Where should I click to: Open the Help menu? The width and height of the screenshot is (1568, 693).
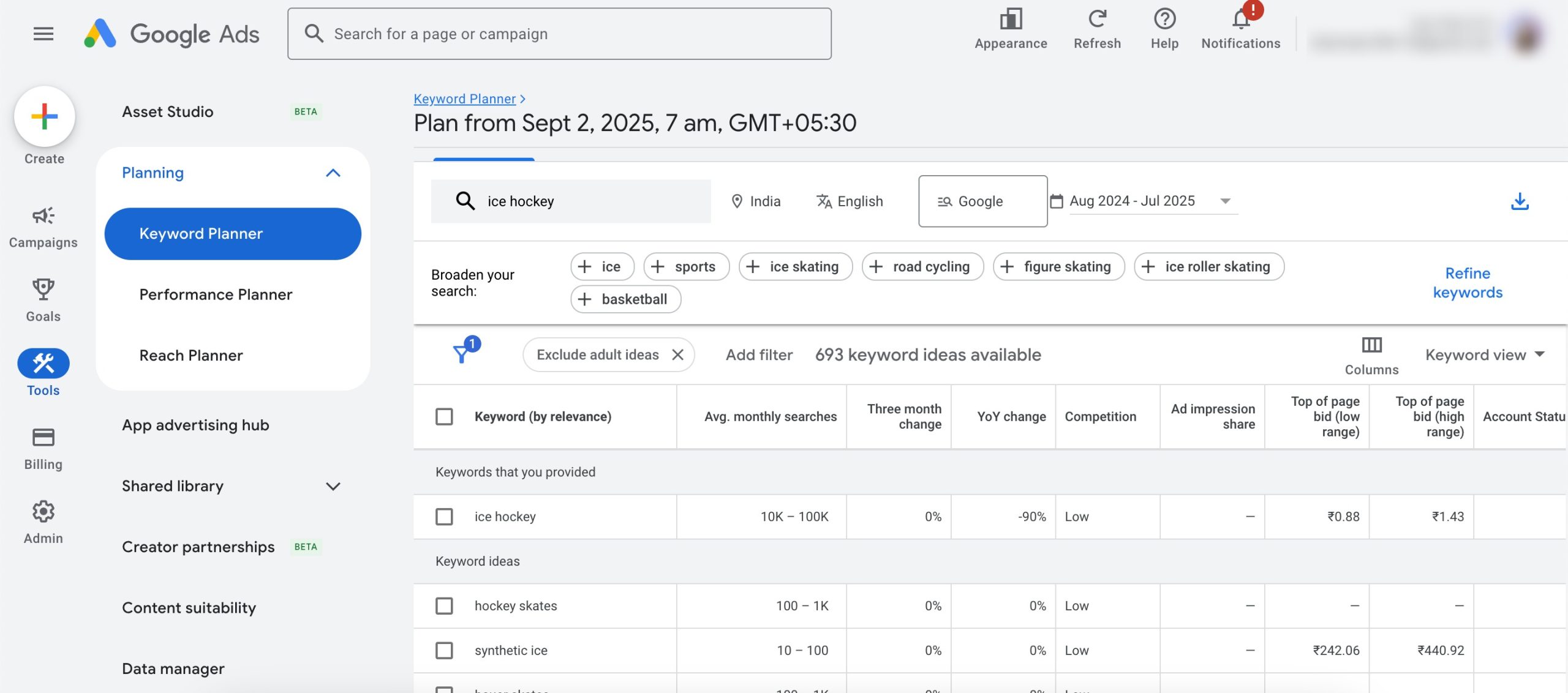pyautogui.click(x=1164, y=29)
